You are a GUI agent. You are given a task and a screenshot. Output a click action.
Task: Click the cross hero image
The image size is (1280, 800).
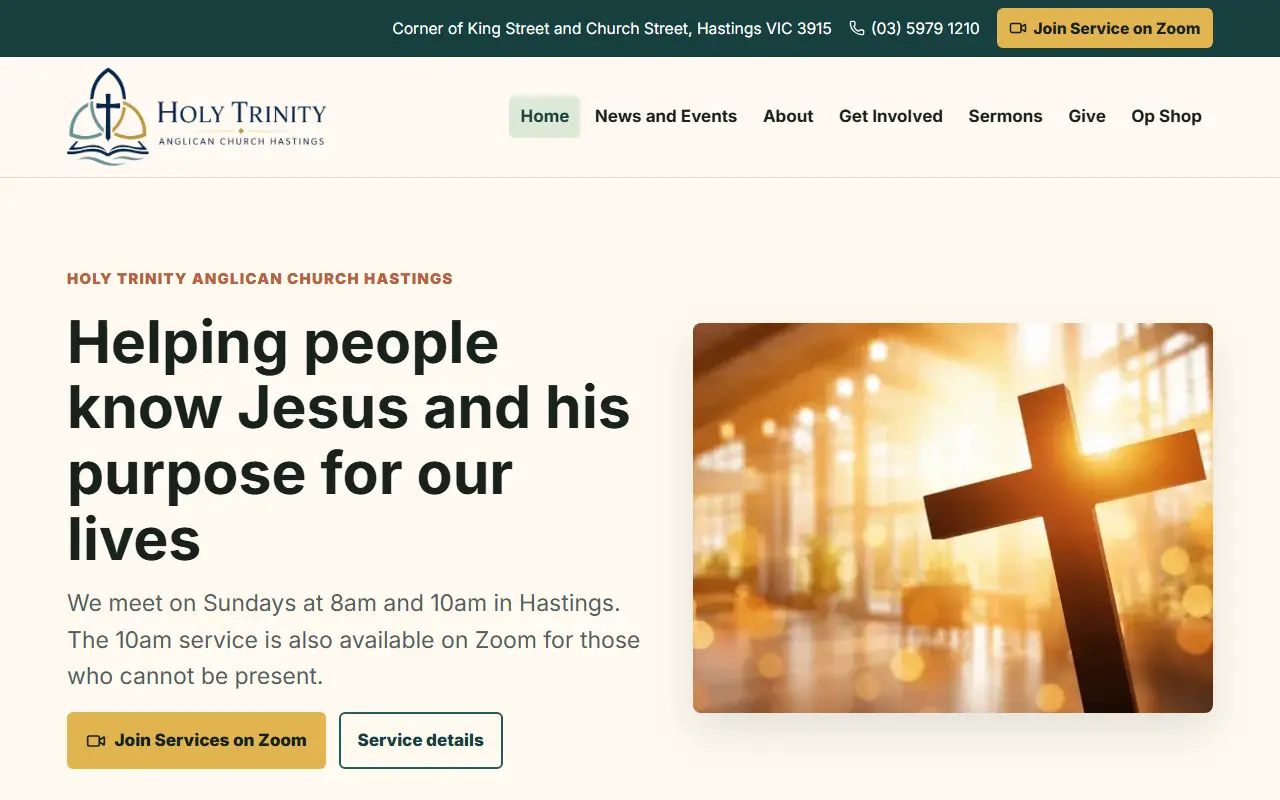click(x=953, y=518)
